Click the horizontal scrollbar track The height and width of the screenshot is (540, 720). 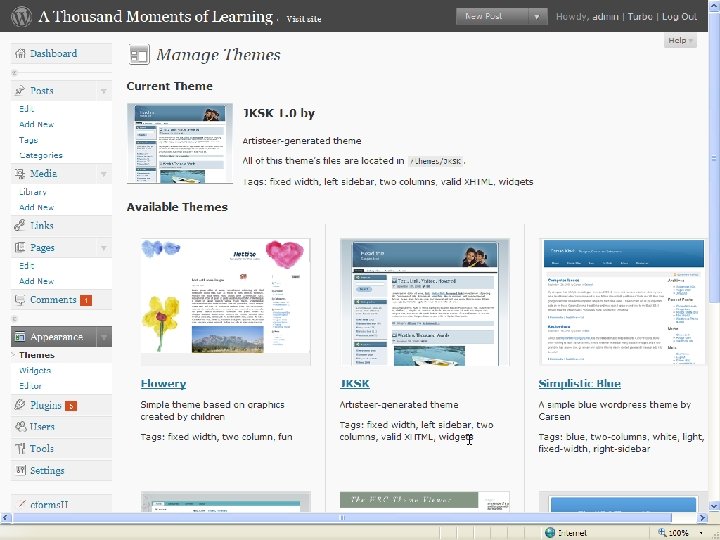pos(354,518)
